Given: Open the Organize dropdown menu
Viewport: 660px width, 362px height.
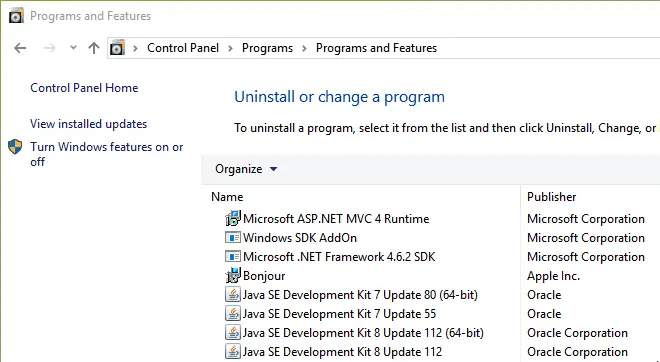Looking at the screenshot, I should (x=246, y=169).
